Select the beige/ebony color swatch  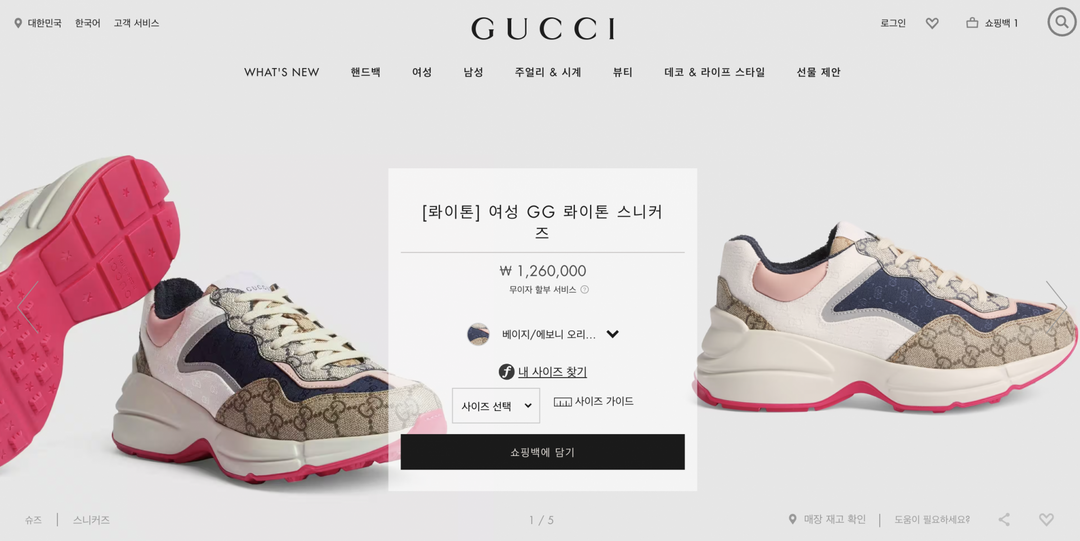478,334
